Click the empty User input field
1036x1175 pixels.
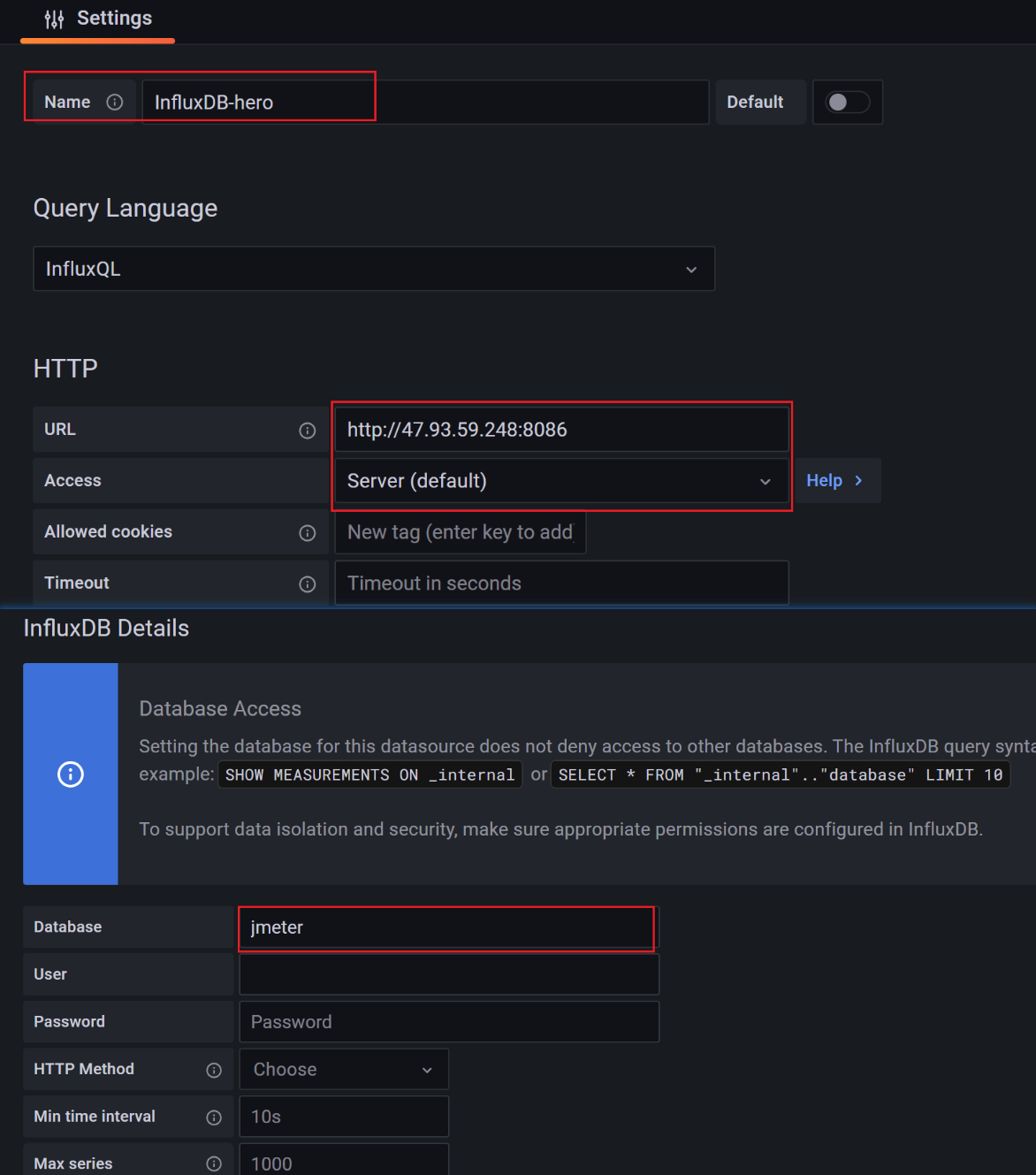point(449,974)
